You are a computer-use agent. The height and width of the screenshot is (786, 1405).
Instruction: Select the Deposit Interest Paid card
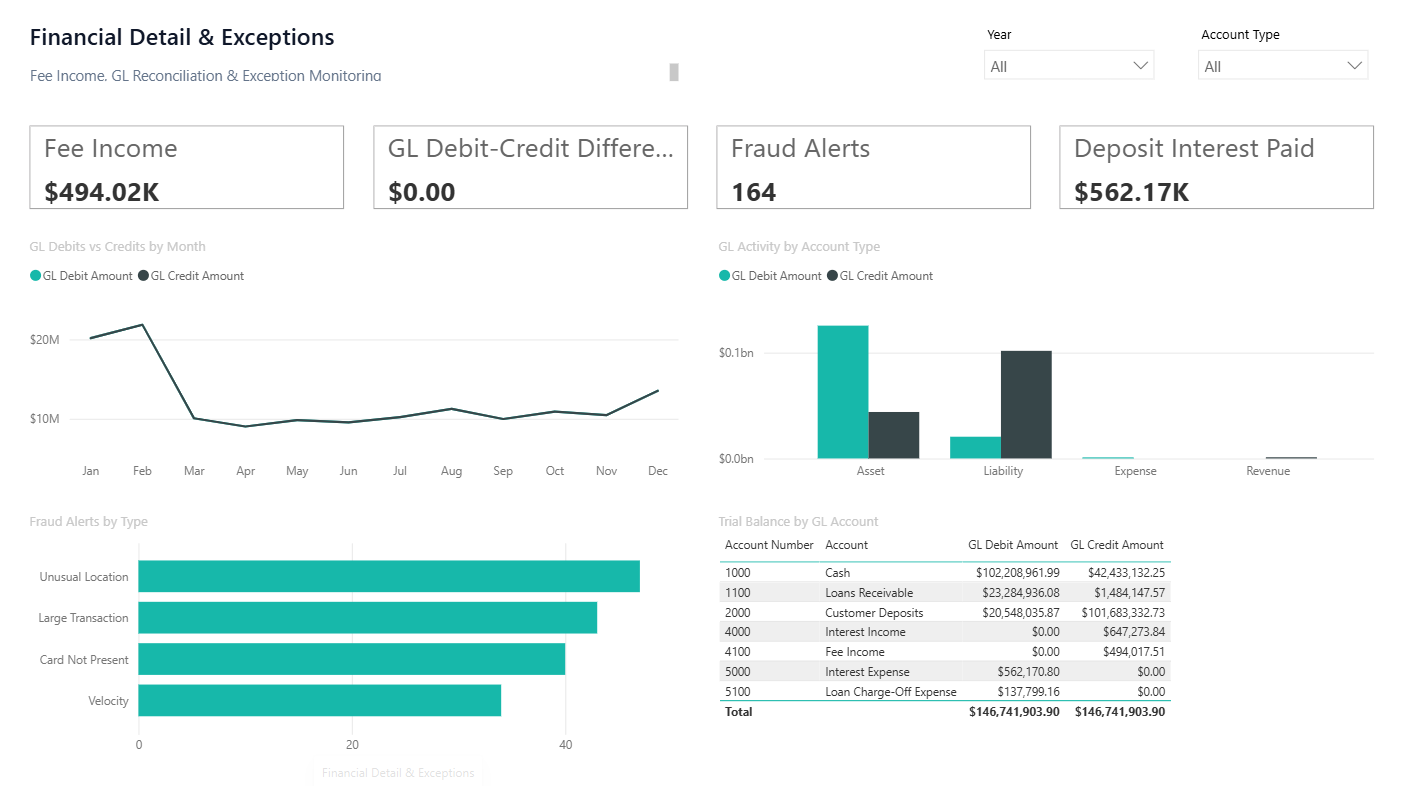(x=1216, y=167)
